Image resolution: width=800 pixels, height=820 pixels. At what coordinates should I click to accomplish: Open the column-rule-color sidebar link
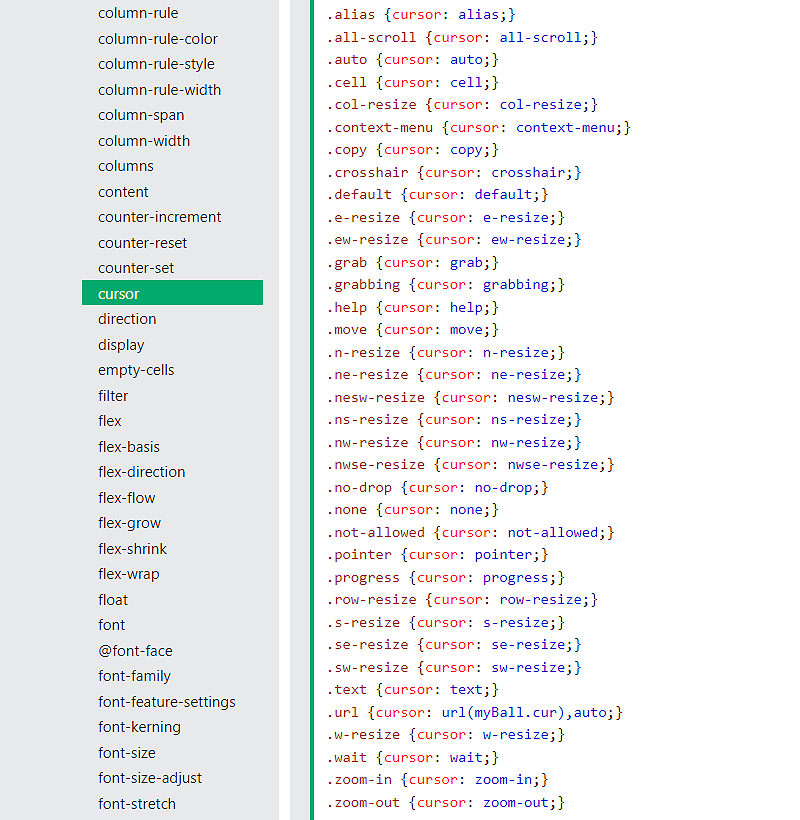click(x=157, y=39)
